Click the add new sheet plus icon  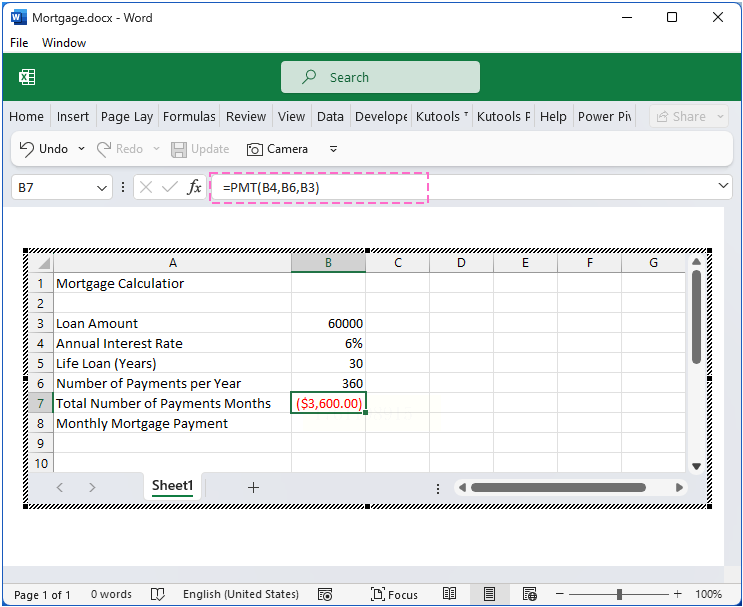253,487
